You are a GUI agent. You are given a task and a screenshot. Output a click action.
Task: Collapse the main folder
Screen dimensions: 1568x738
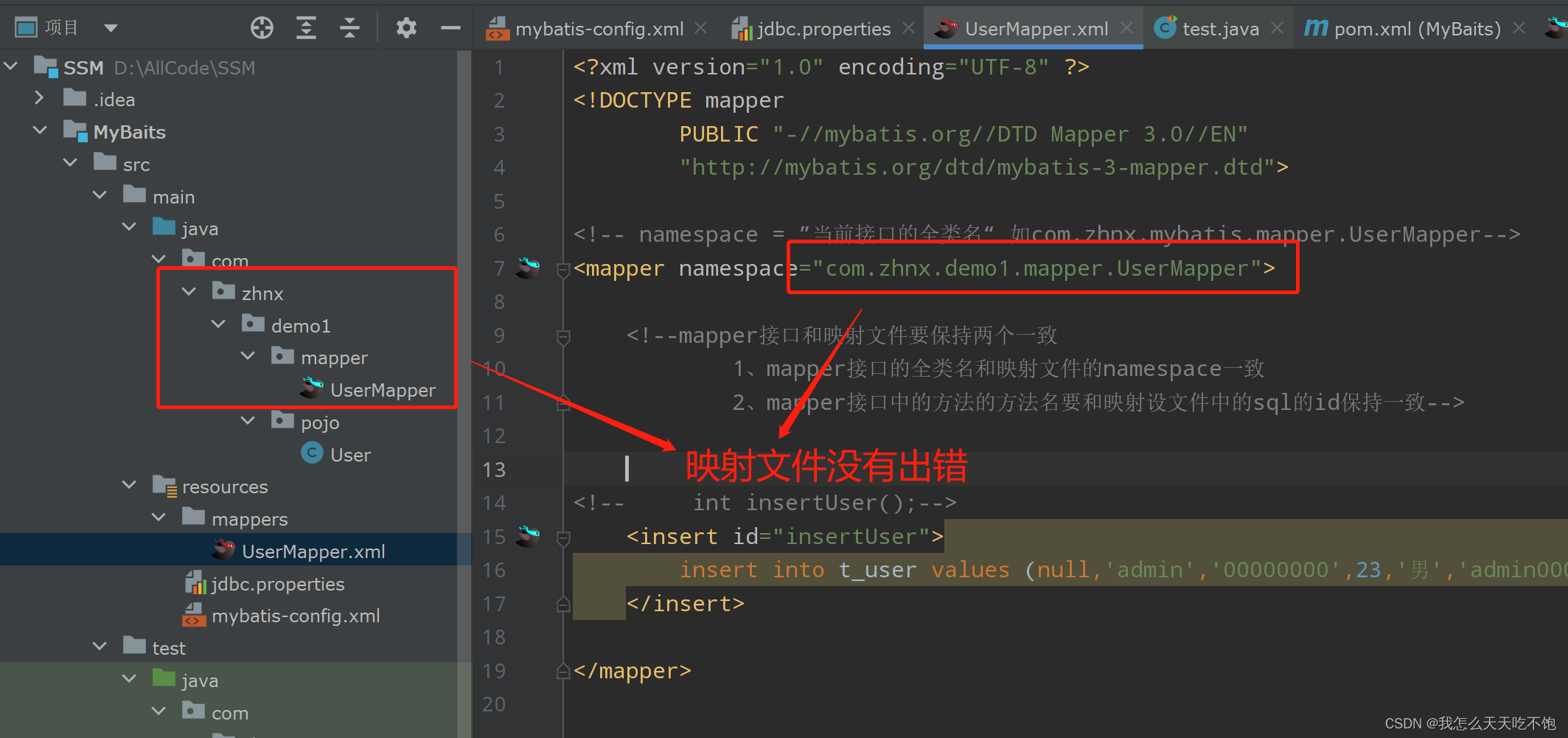(x=100, y=195)
